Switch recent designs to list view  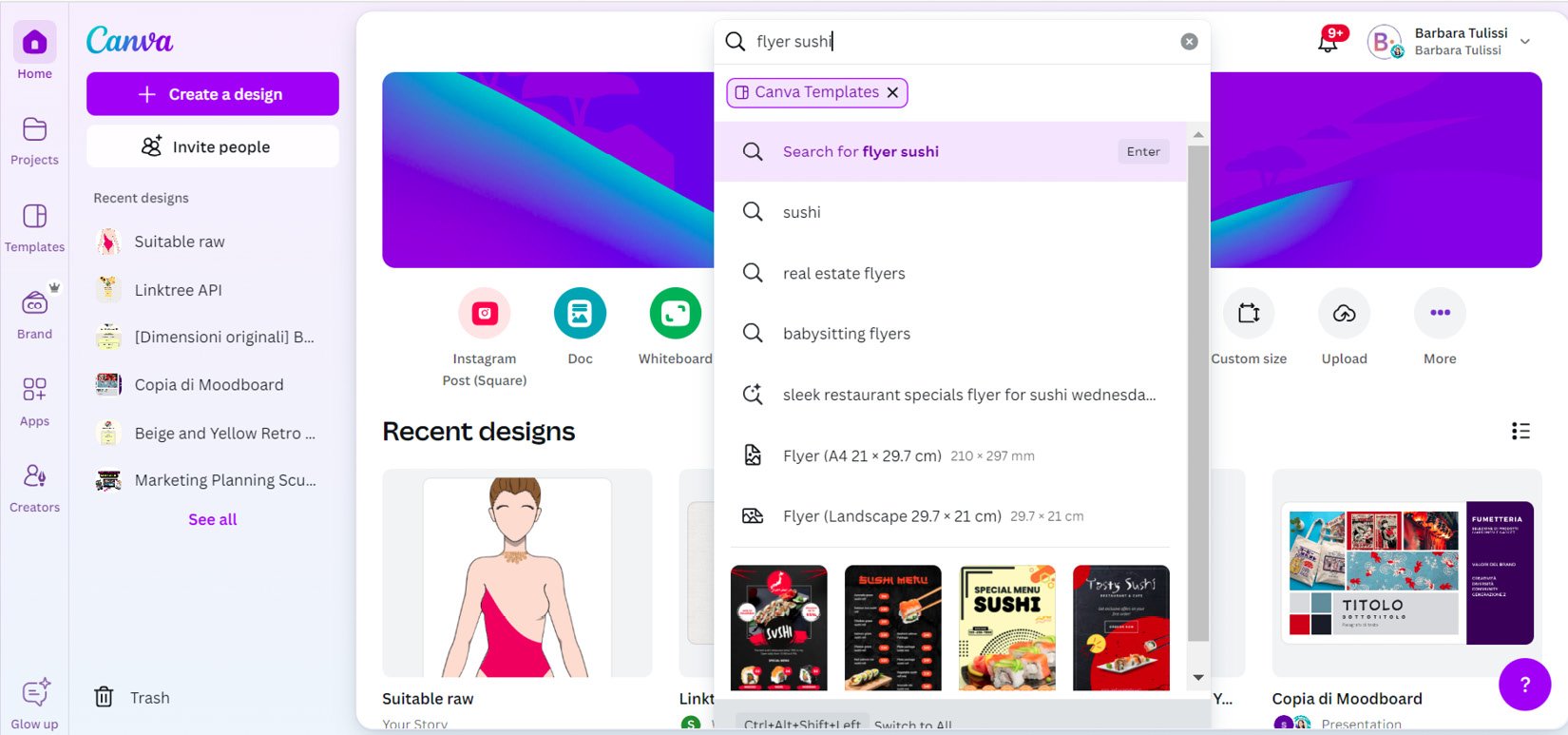pyautogui.click(x=1520, y=431)
